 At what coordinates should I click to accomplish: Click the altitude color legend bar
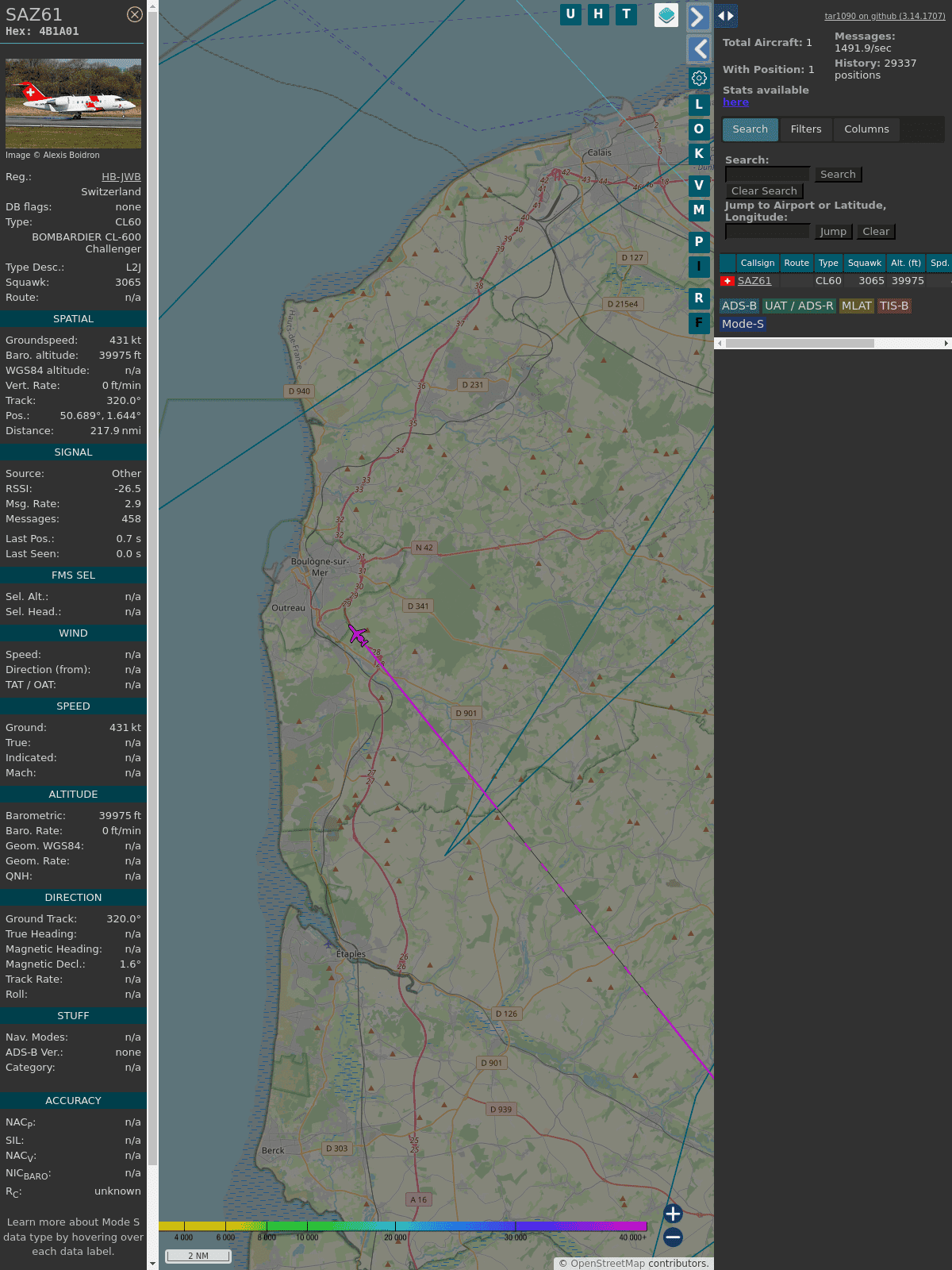403,1226
